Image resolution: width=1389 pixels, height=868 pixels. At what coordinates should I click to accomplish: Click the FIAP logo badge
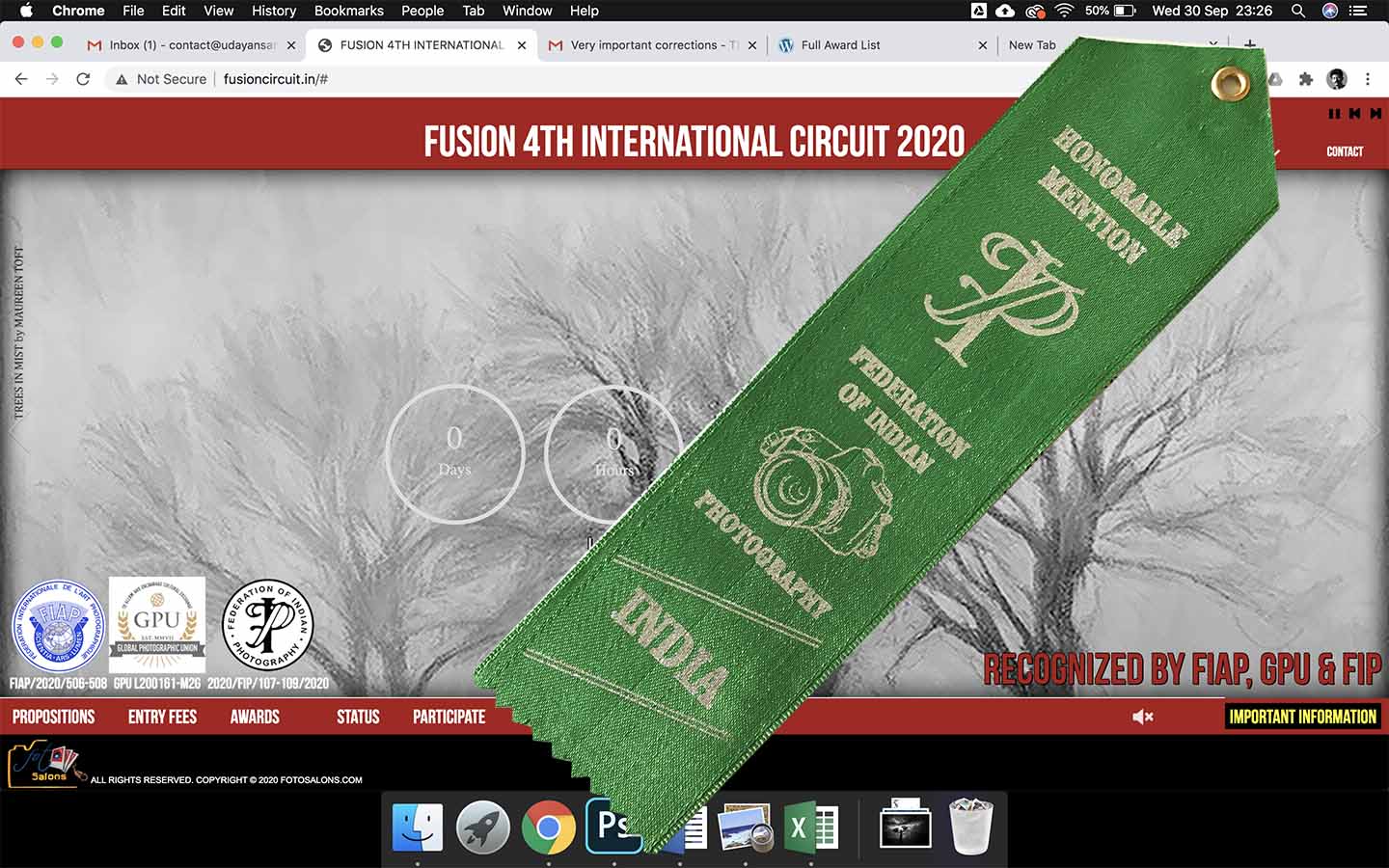coord(56,625)
